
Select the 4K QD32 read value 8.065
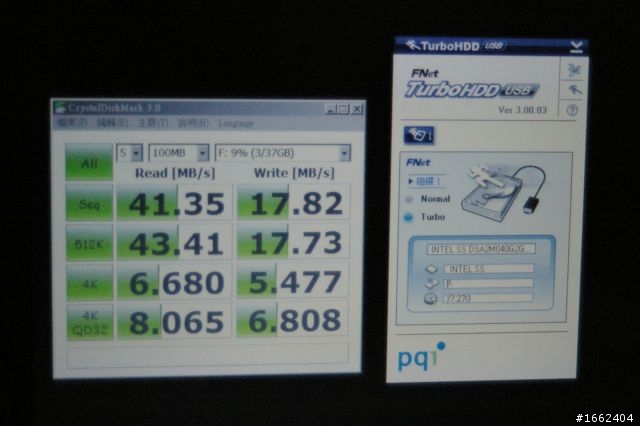tap(175, 322)
